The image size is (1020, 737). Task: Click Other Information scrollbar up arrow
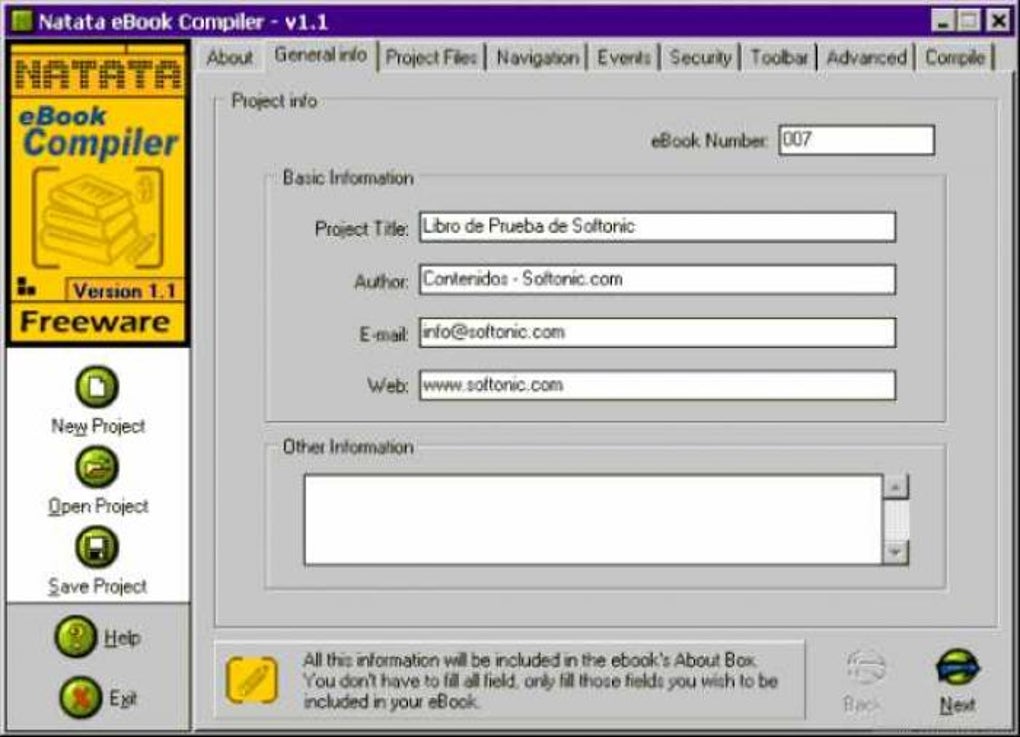(x=896, y=487)
